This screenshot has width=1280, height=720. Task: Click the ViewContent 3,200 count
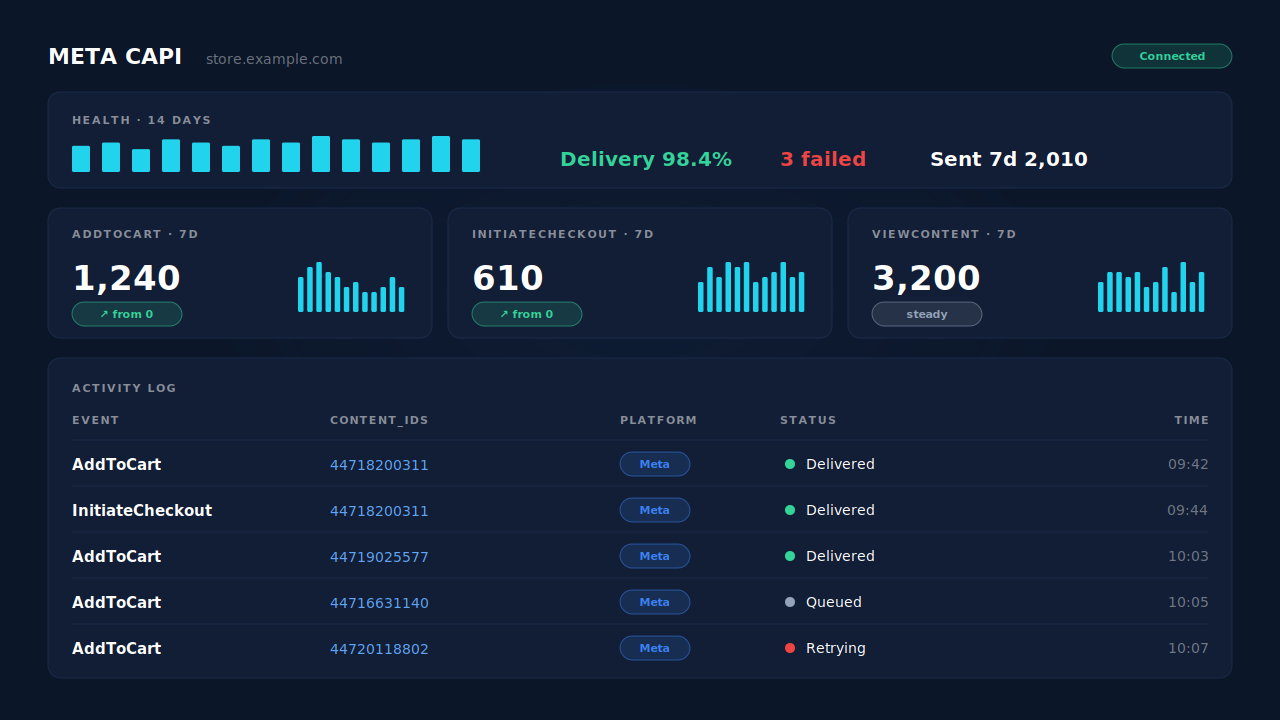coord(926,278)
